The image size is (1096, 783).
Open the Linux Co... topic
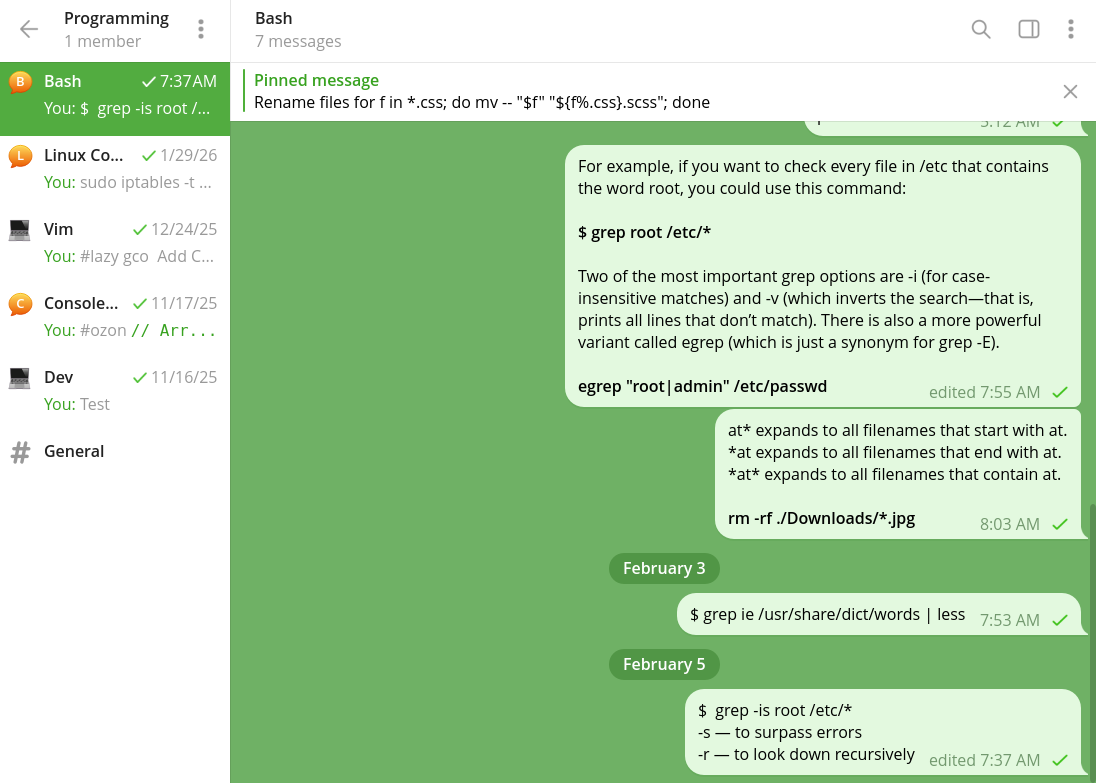tap(115, 168)
